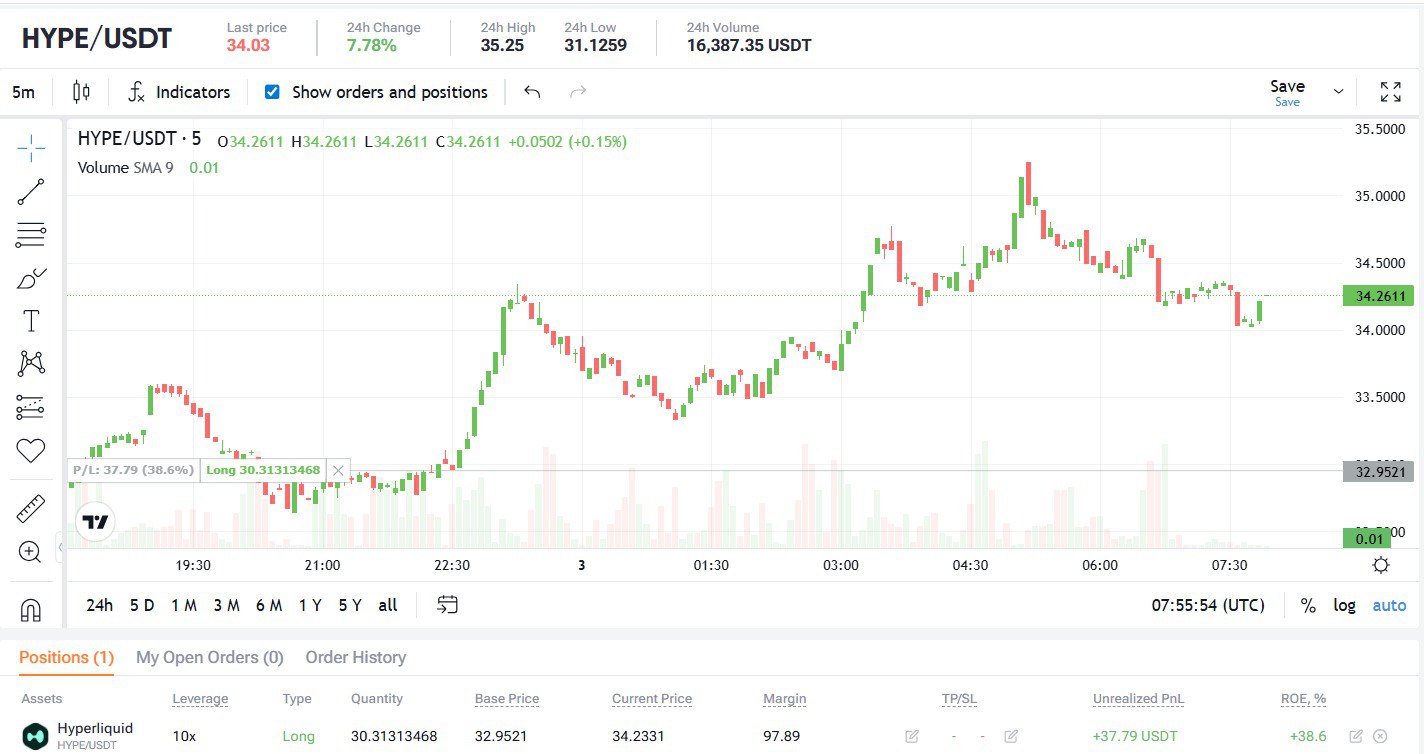Image resolution: width=1424 pixels, height=754 pixels.
Task: Click the Current Price column header
Action: pos(652,699)
